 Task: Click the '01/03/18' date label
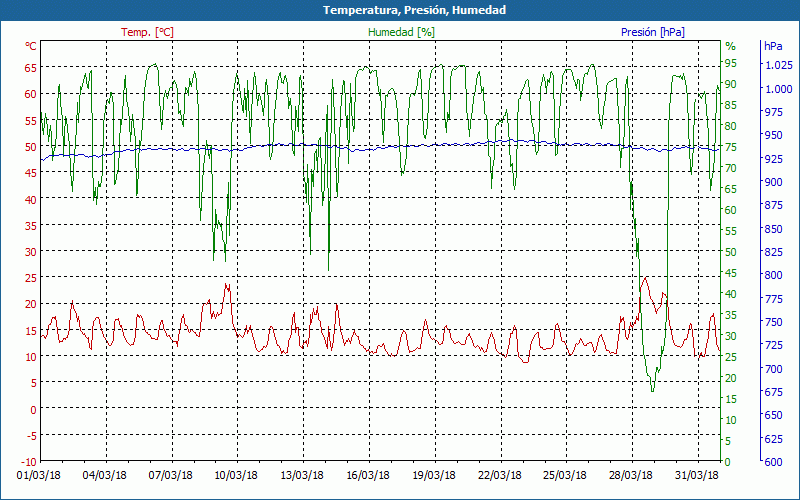point(39,475)
